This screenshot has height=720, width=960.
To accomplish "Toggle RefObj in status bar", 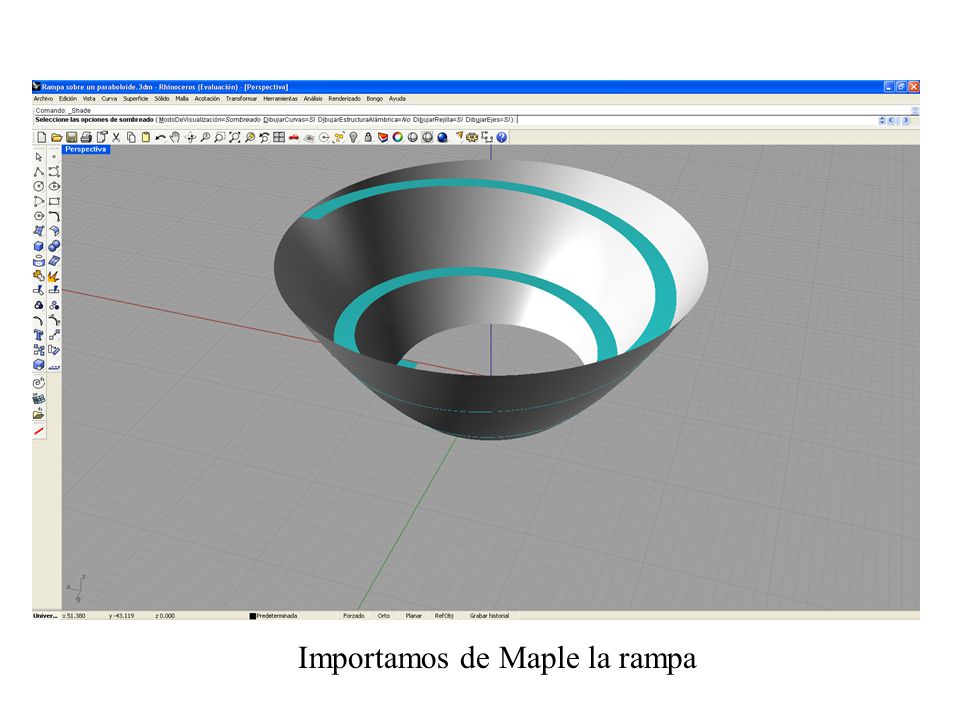I will (444, 616).
